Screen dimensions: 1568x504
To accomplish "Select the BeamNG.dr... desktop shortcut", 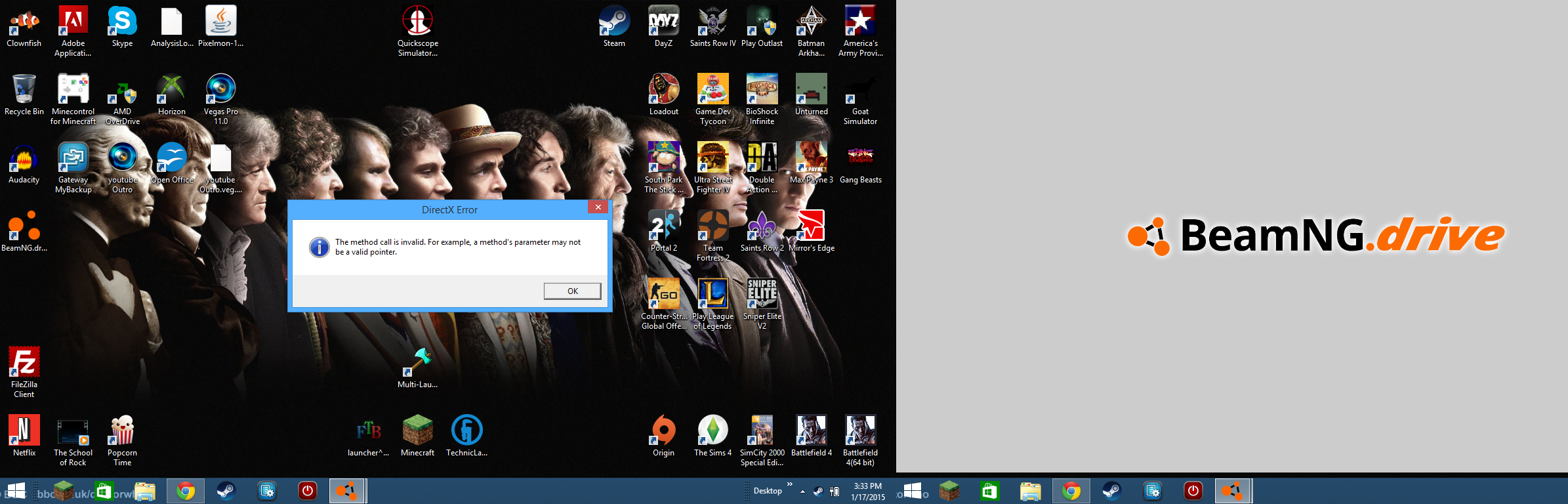I will click(x=24, y=232).
